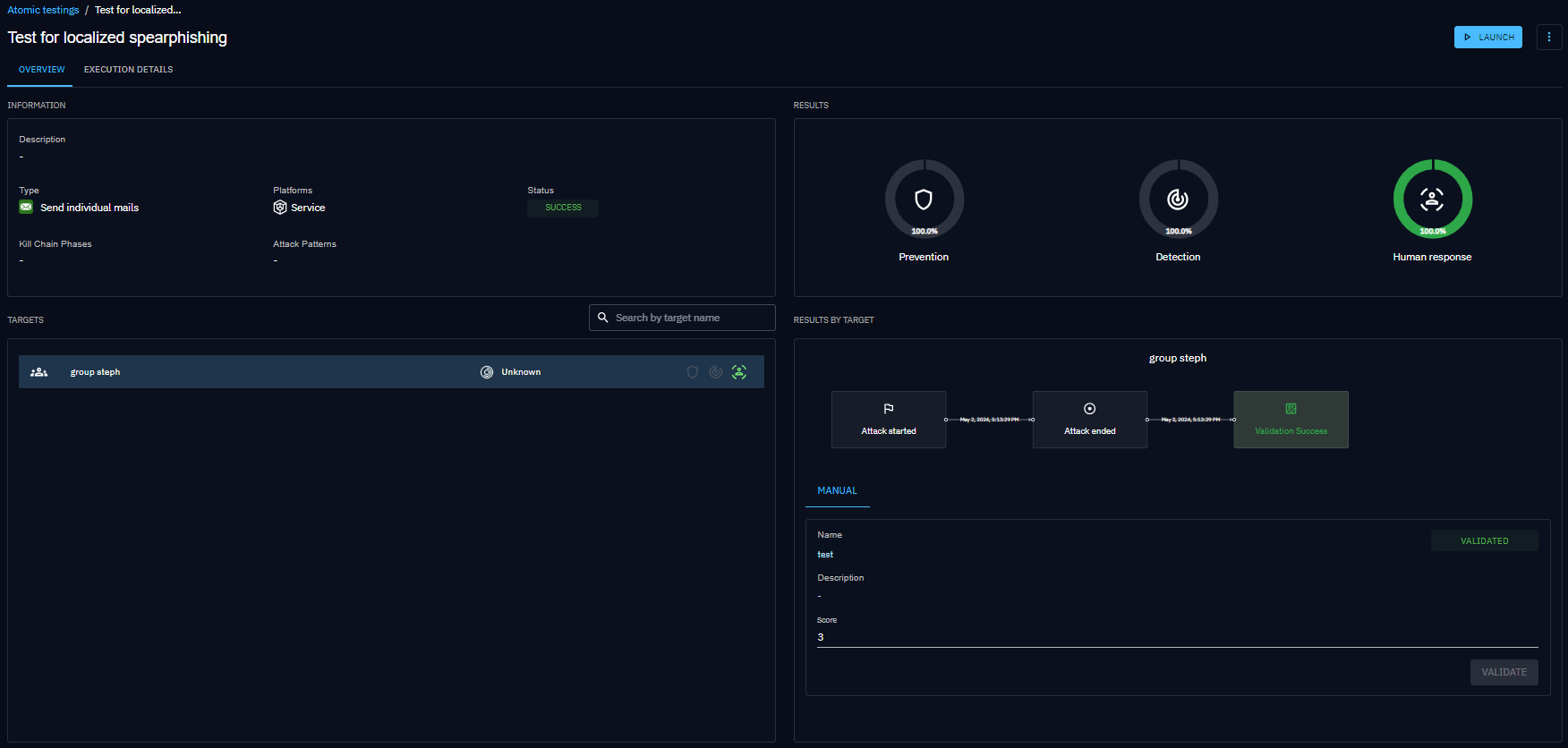Click the group steph team icon

38,372
